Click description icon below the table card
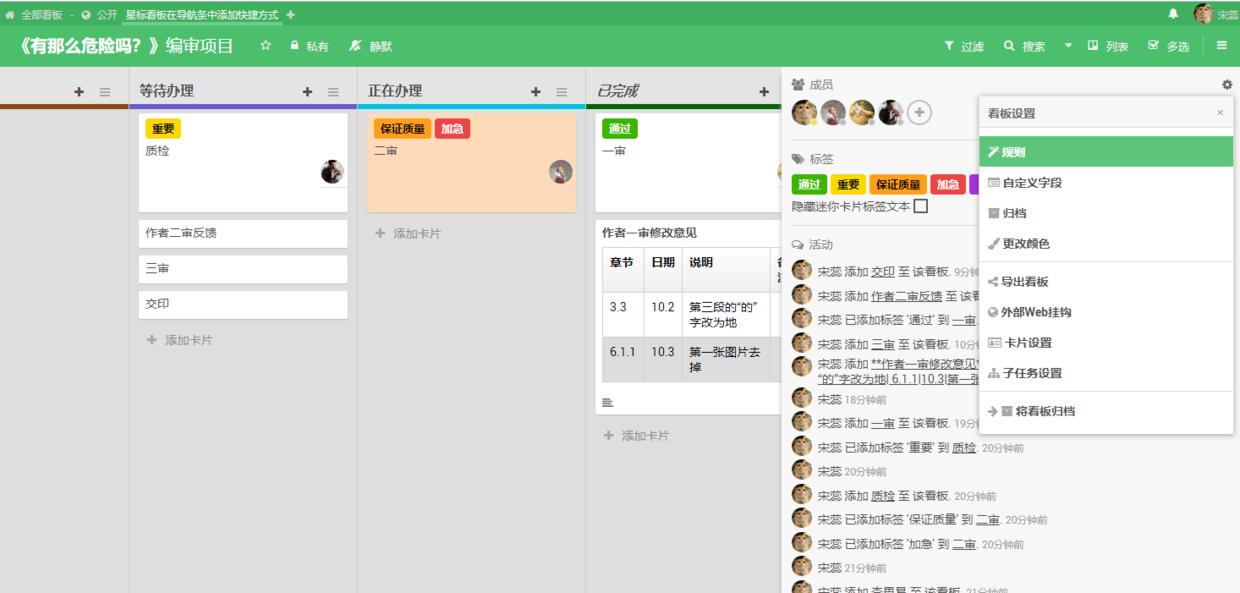The height and width of the screenshot is (593, 1240). pyautogui.click(x=607, y=403)
